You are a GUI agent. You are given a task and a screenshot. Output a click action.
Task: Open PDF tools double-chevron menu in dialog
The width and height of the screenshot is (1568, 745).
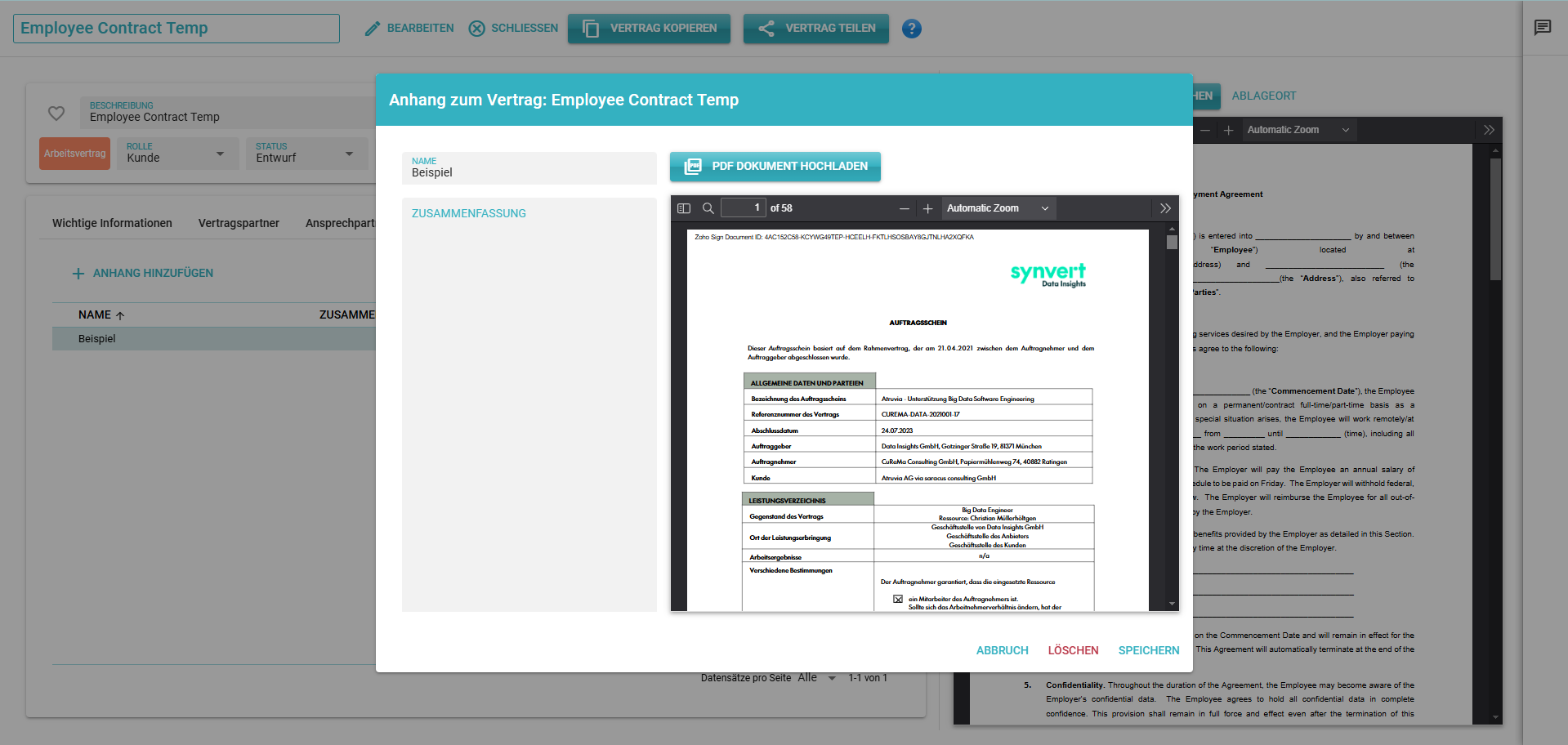click(1165, 208)
